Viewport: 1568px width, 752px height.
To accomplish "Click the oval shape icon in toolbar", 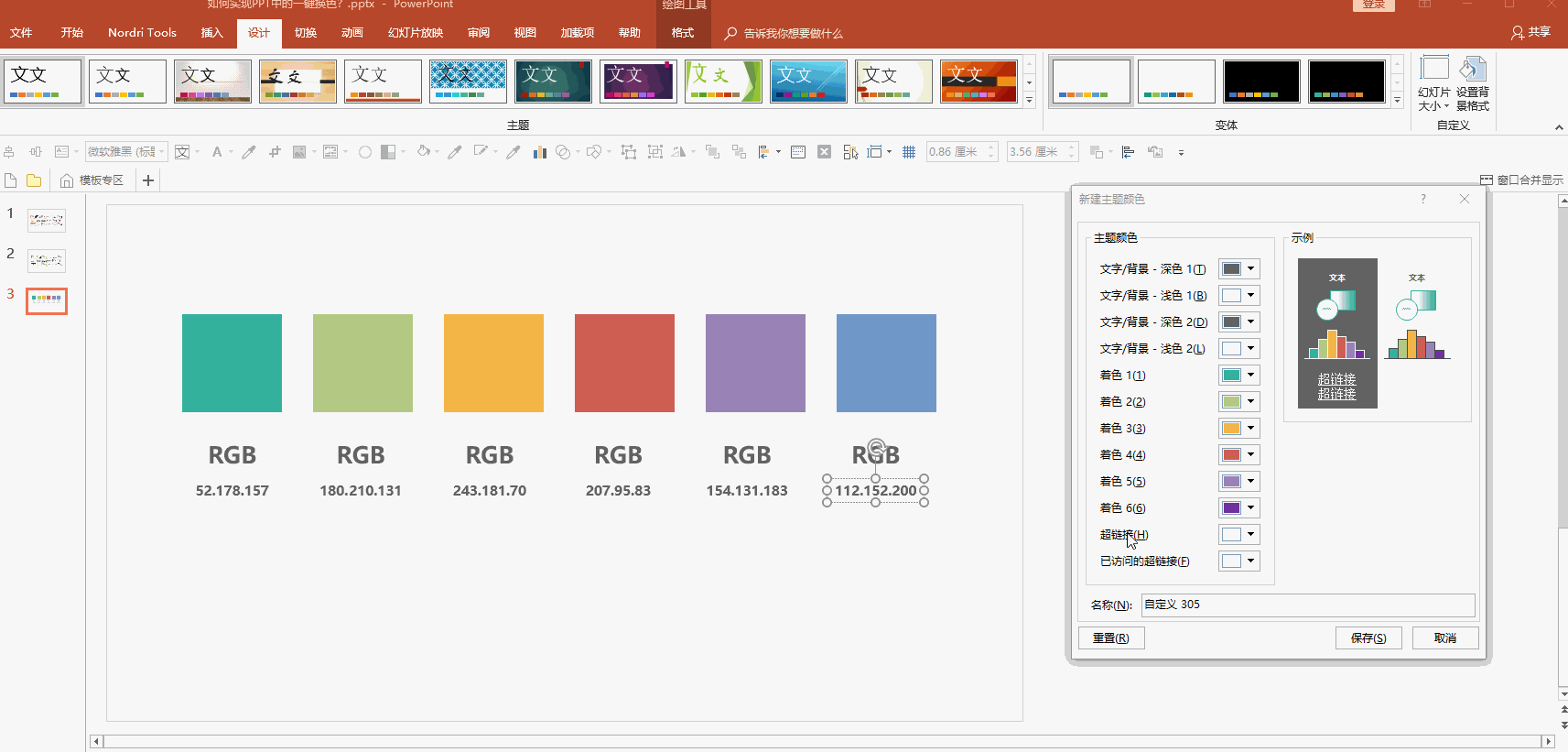I will [364, 152].
